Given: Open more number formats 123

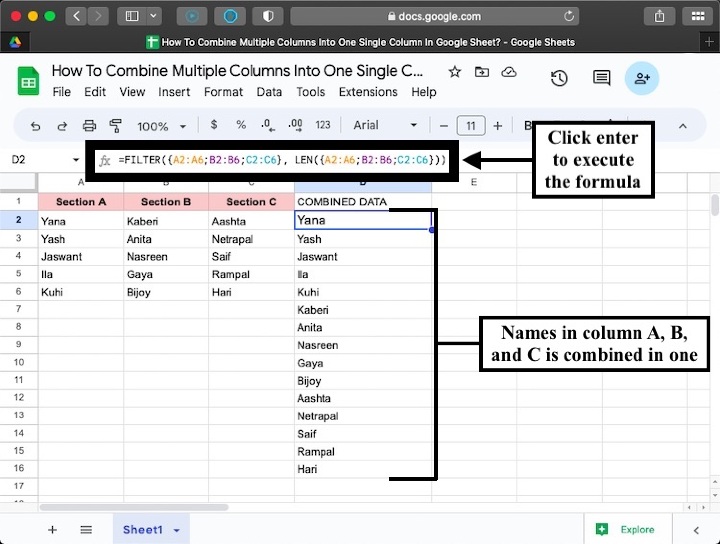Looking at the screenshot, I should pos(323,125).
